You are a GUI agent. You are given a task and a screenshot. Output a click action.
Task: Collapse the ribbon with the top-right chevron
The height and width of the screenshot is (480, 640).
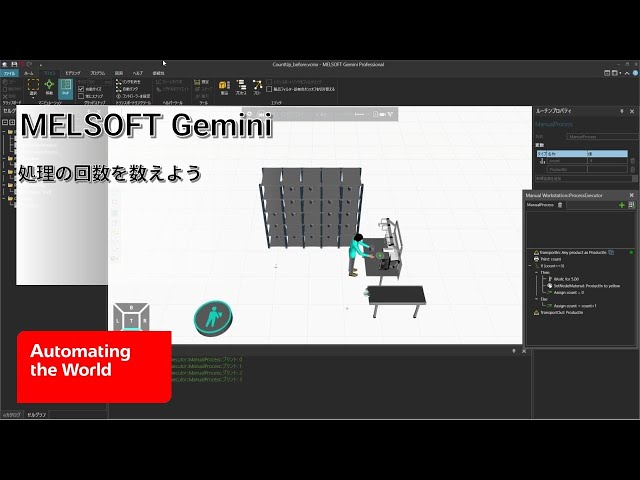click(627, 73)
